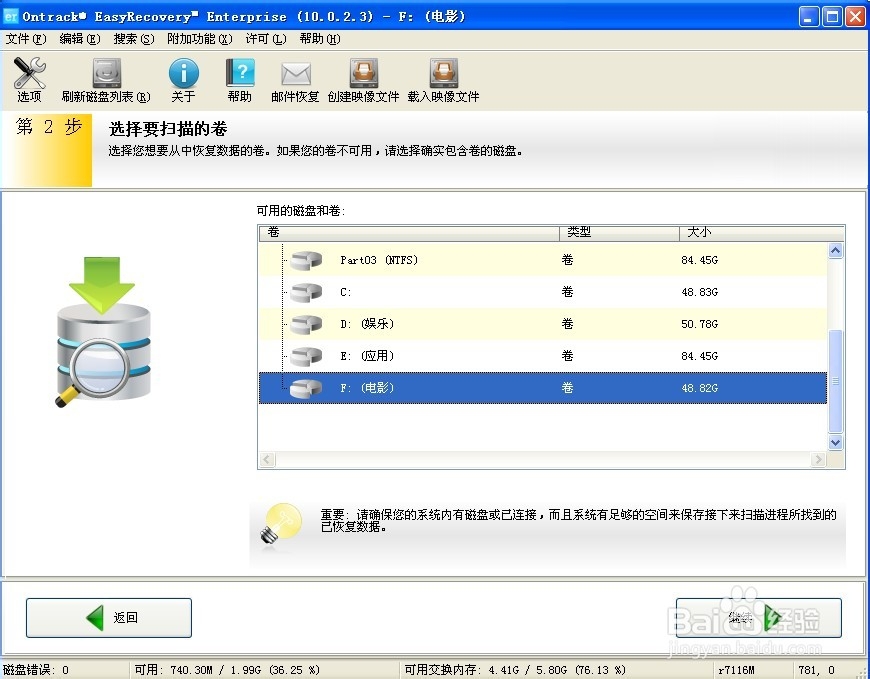Open the 搜索(S) menu
Screen dimensions: 870x679
(134, 39)
